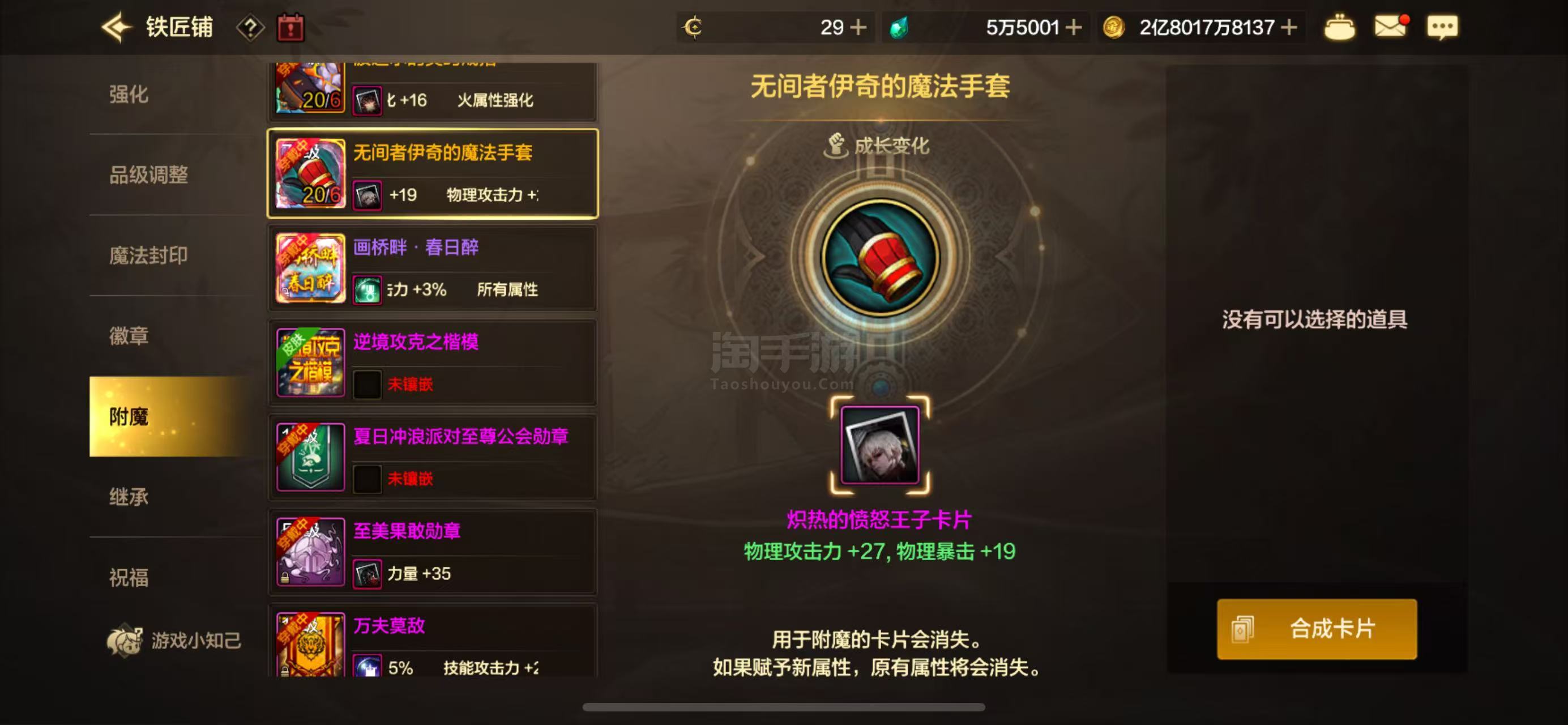Select 画桥畔·春日醉 item in list
Screen dimensions: 1568x725
coord(433,268)
